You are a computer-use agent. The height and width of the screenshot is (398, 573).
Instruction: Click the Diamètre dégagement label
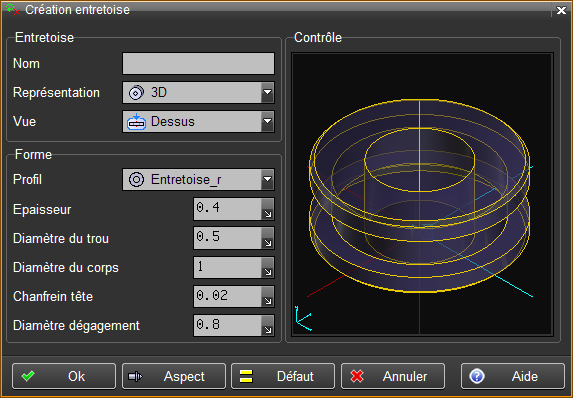[x=76, y=325]
